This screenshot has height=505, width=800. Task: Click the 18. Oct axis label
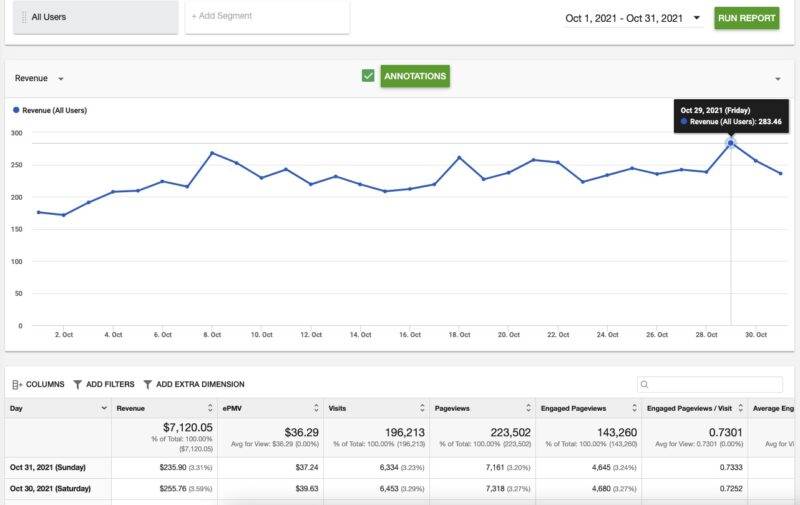click(x=459, y=335)
